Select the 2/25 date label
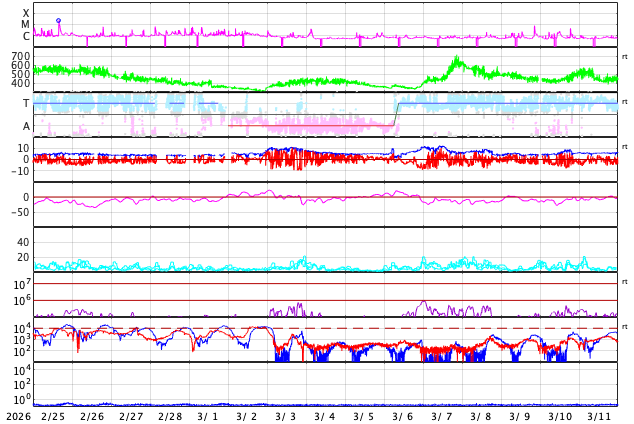The image size is (634, 424). [53, 416]
